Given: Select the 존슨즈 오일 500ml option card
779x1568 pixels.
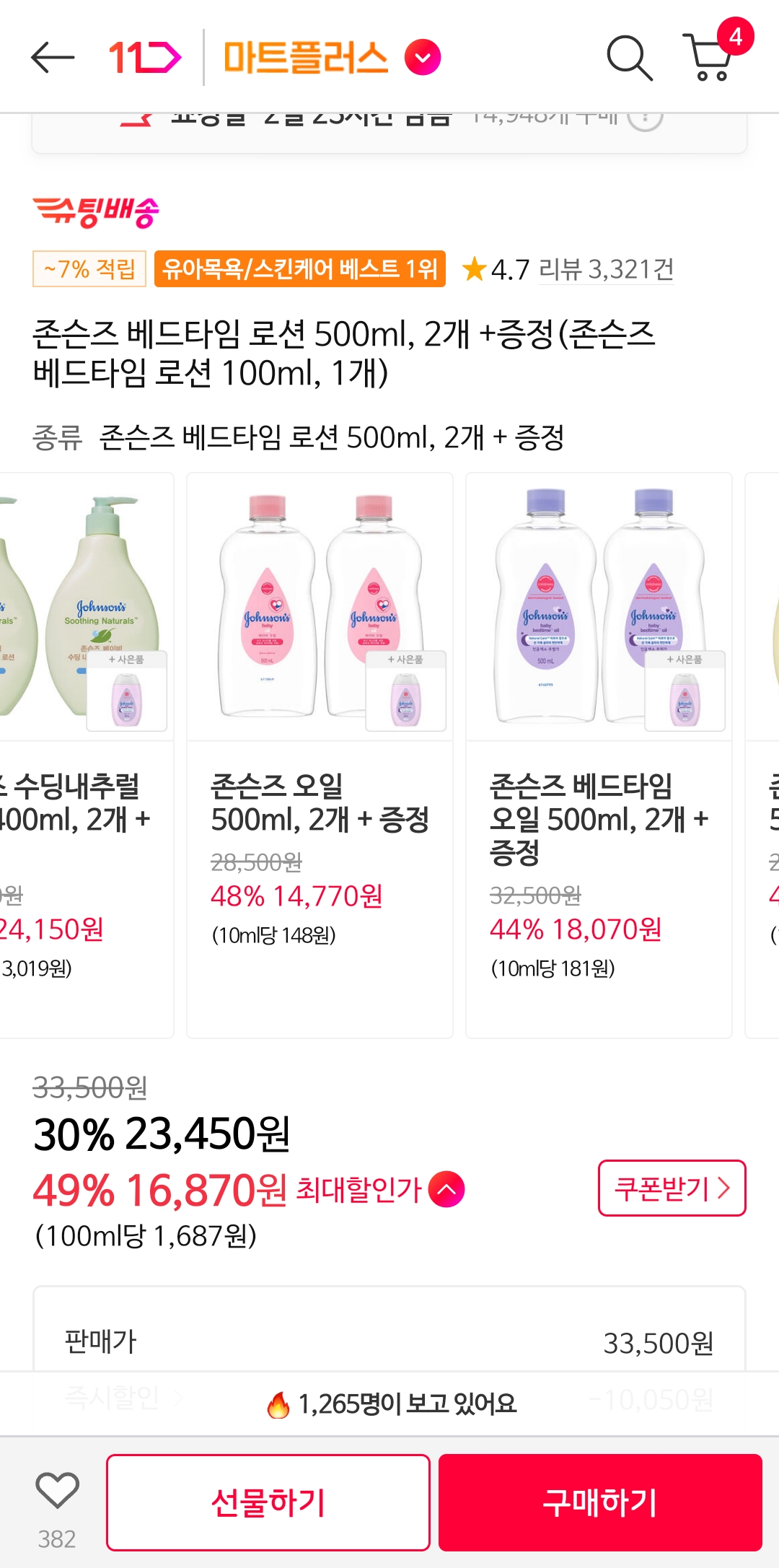Looking at the screenshot, I should click(x=320, y=755).
